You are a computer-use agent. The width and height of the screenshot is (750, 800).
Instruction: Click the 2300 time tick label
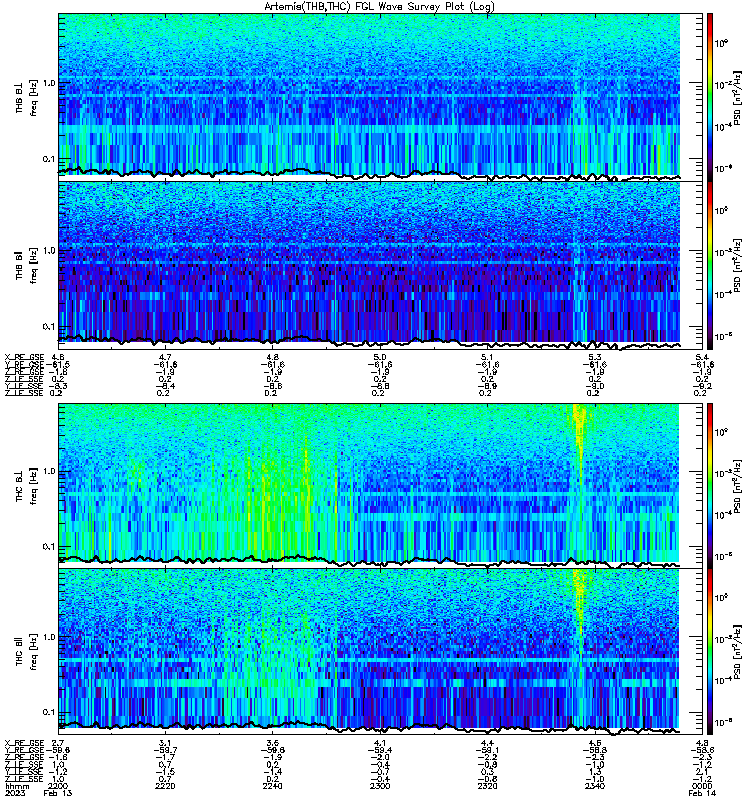pos(380,786)
